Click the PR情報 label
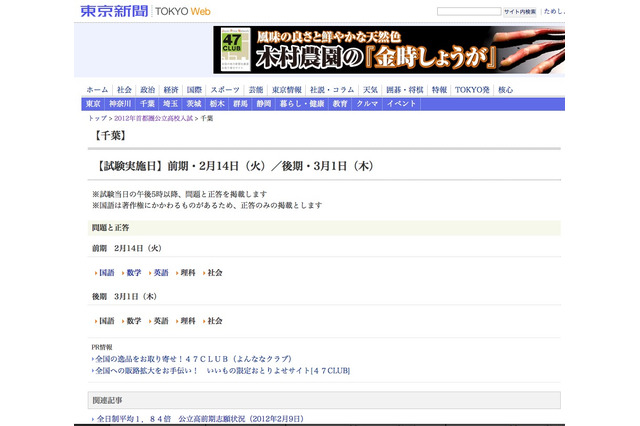 pyautogui.click(x=102, y=347)
